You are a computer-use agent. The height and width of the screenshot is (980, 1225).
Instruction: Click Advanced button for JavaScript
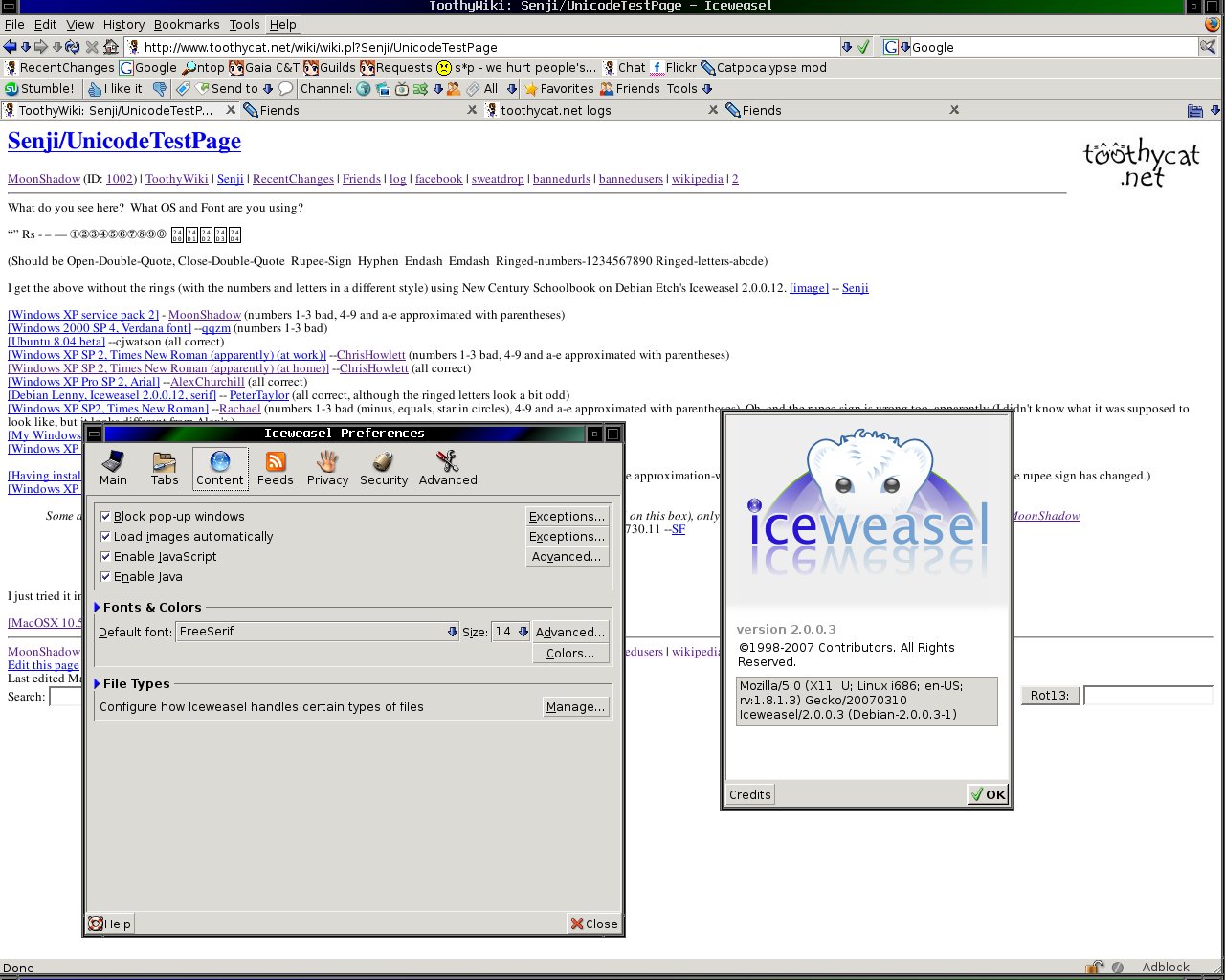568,556
